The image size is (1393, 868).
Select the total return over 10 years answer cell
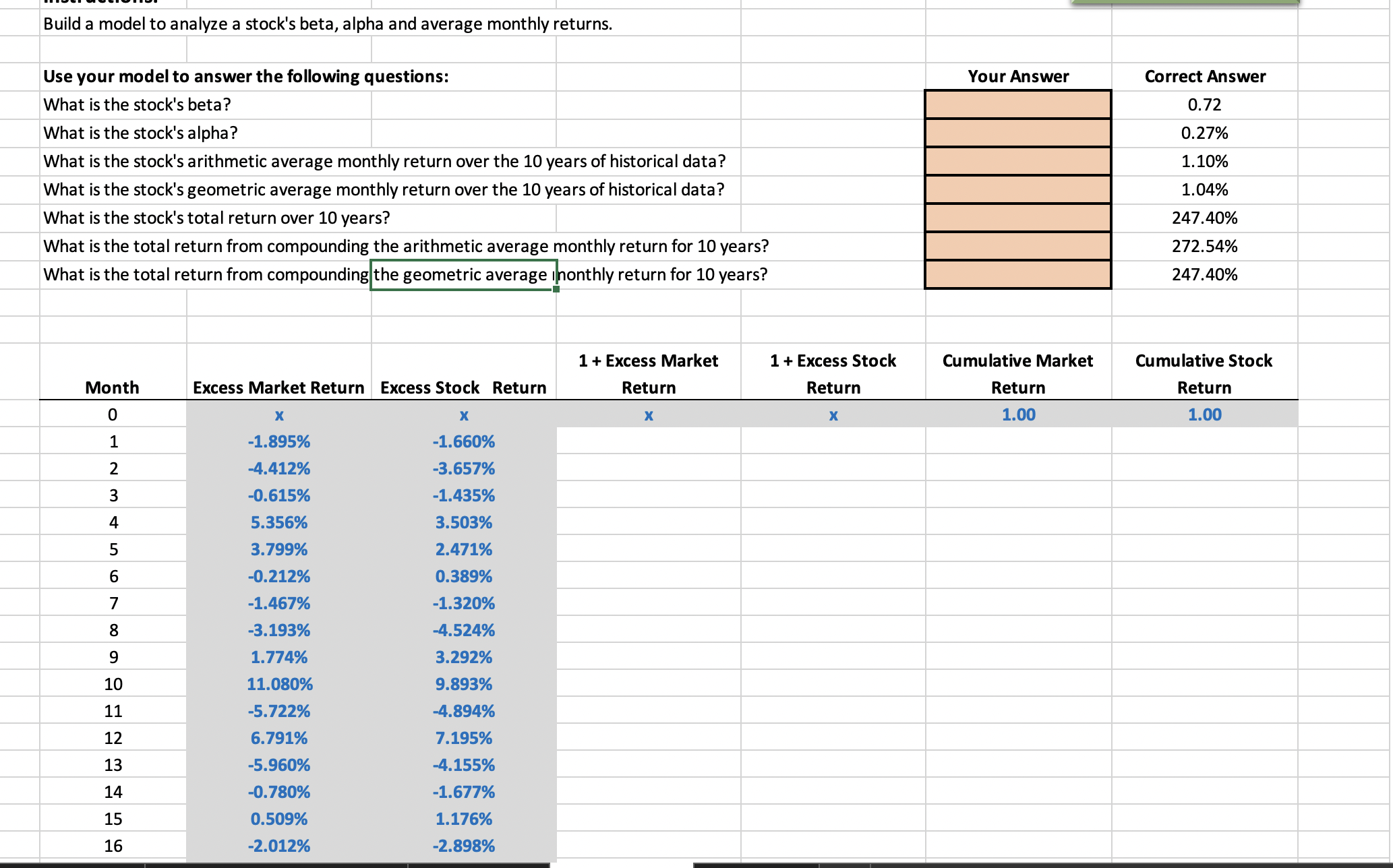[x=1018, y=218]
